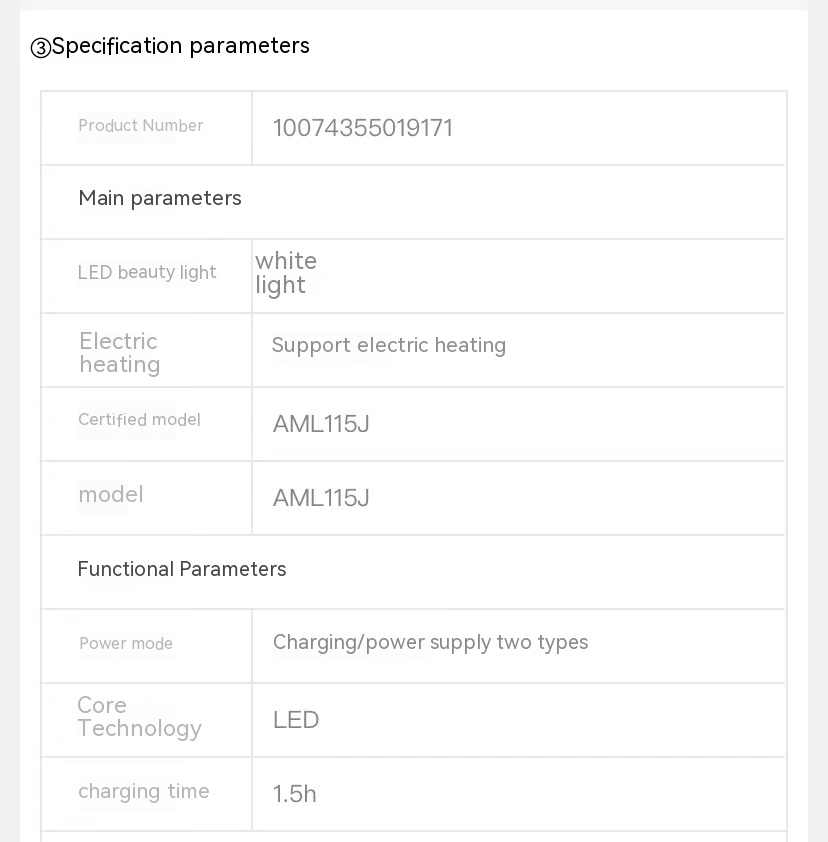Click the Certified model label
This screenshot has width=828, height=842.
(x=139, y=420)
